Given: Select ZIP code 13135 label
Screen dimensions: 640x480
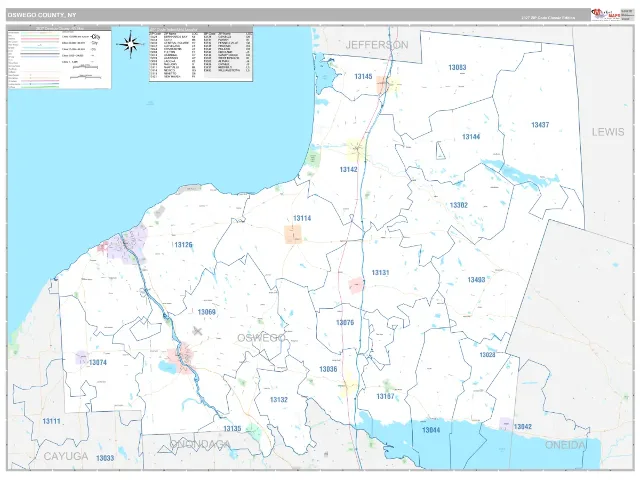Looking at the screenshot, I should [232, 429].
